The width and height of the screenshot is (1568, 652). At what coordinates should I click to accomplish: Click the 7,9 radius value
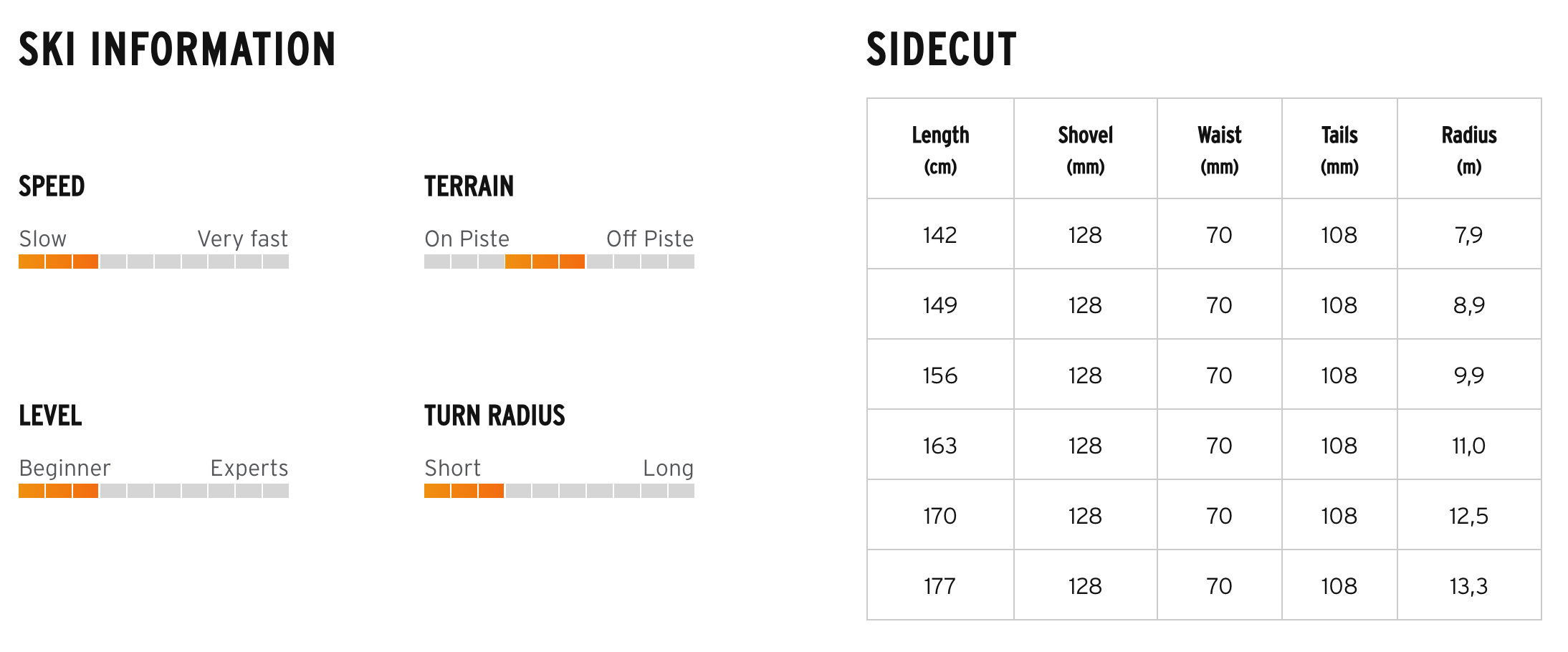point(1468,235)
